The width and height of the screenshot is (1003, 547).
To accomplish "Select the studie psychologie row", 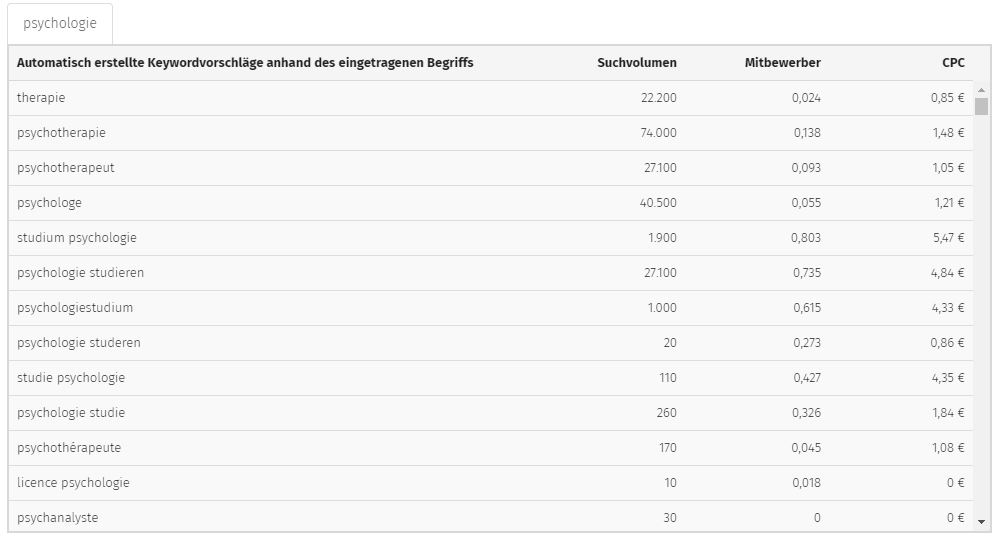I will click(491, 378).
